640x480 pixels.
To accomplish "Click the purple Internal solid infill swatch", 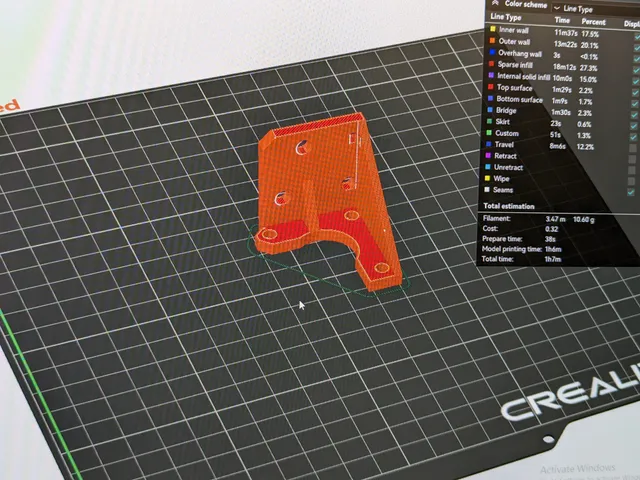I will 491,75.
